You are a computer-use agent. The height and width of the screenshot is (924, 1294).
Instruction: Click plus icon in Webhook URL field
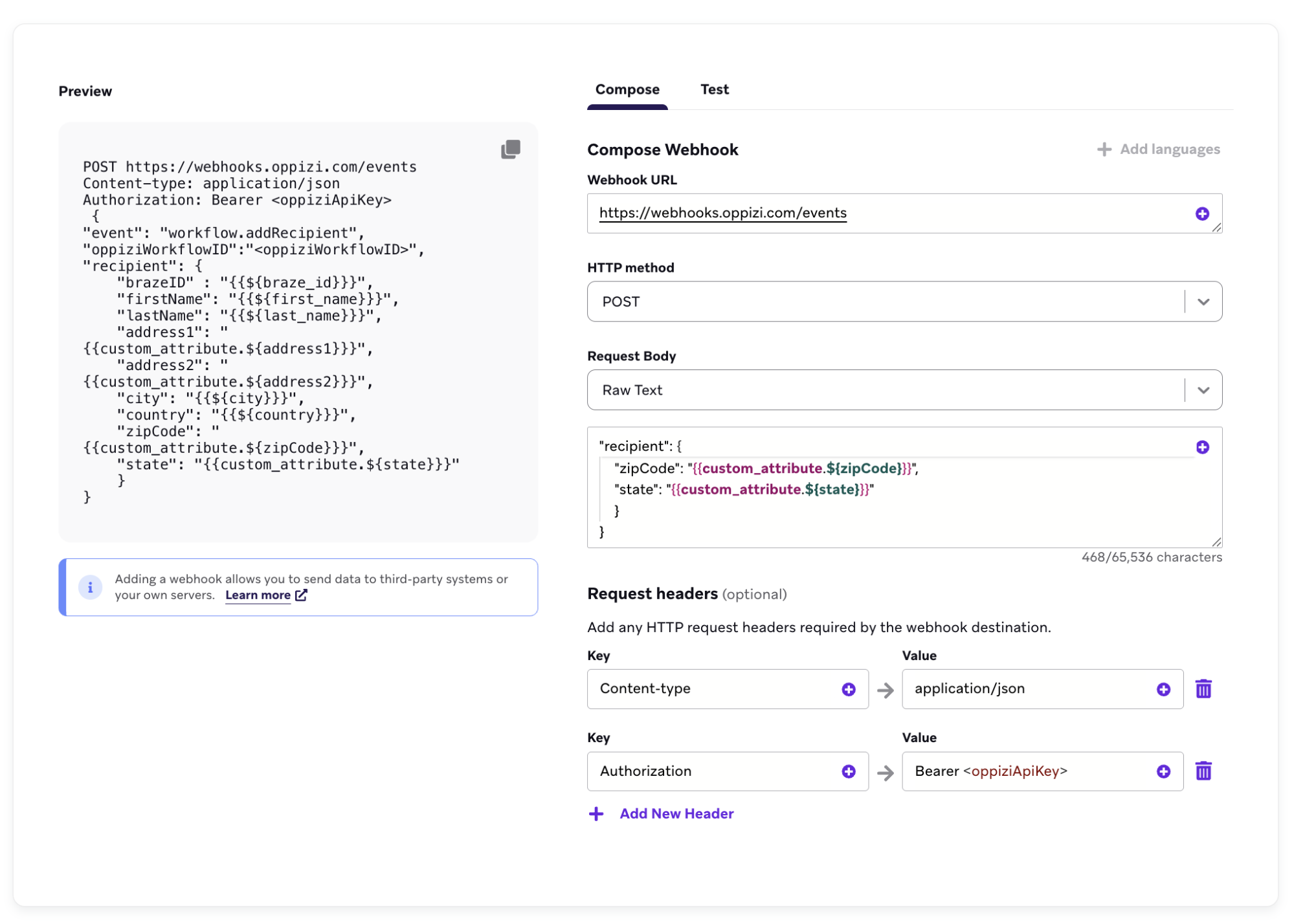(1202, 214)
